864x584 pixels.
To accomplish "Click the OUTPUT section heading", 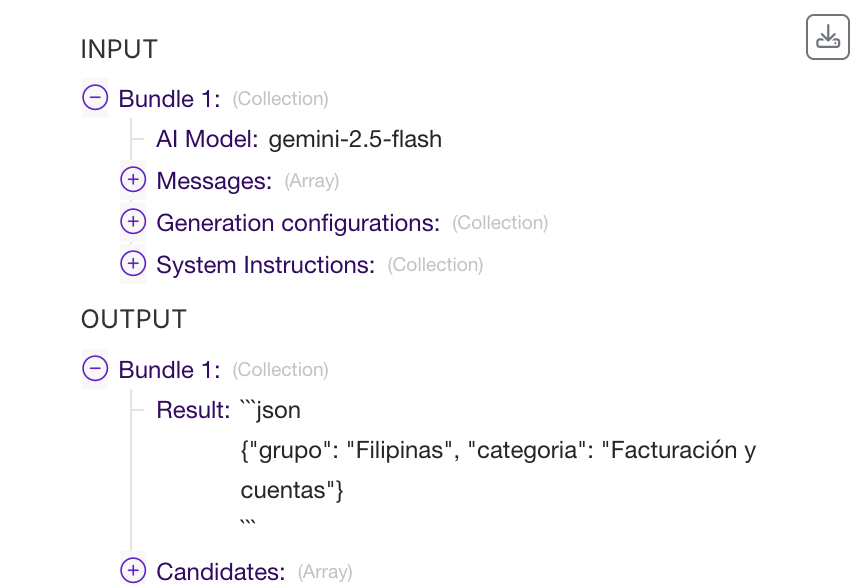I will [133, 319].
